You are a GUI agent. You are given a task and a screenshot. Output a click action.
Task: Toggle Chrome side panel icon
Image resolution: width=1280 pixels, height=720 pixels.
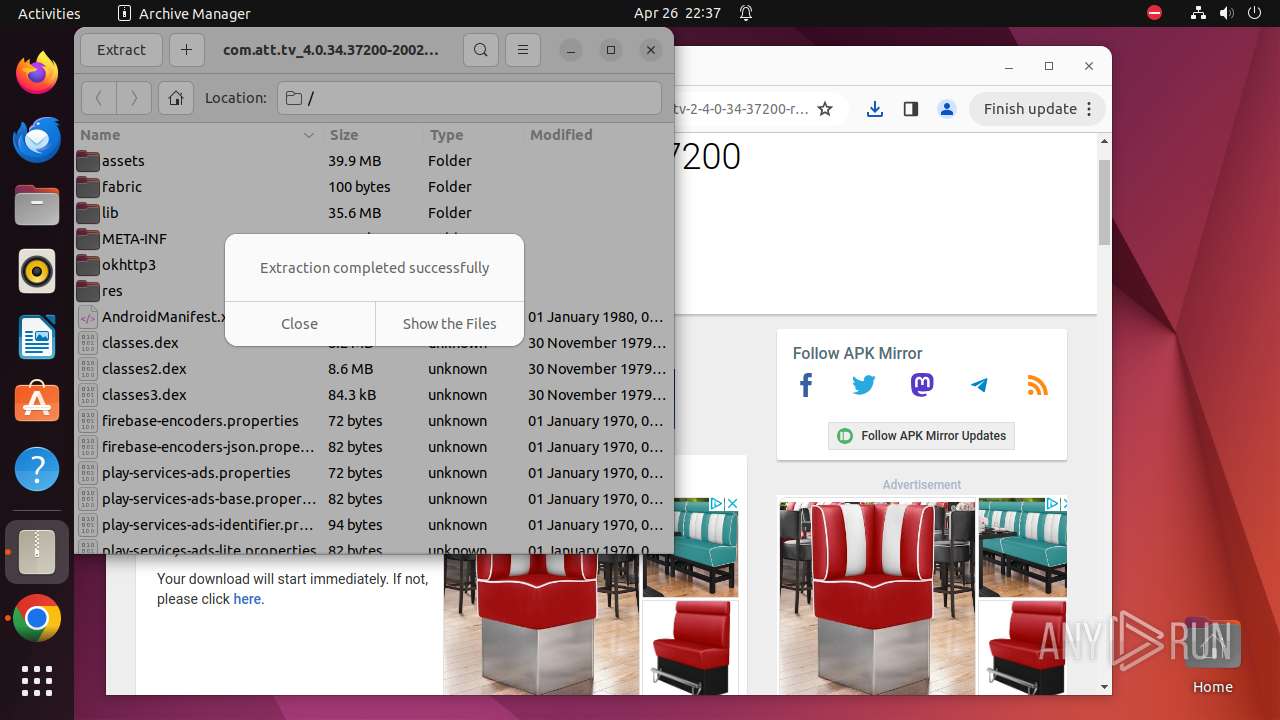tap(911, 109)
